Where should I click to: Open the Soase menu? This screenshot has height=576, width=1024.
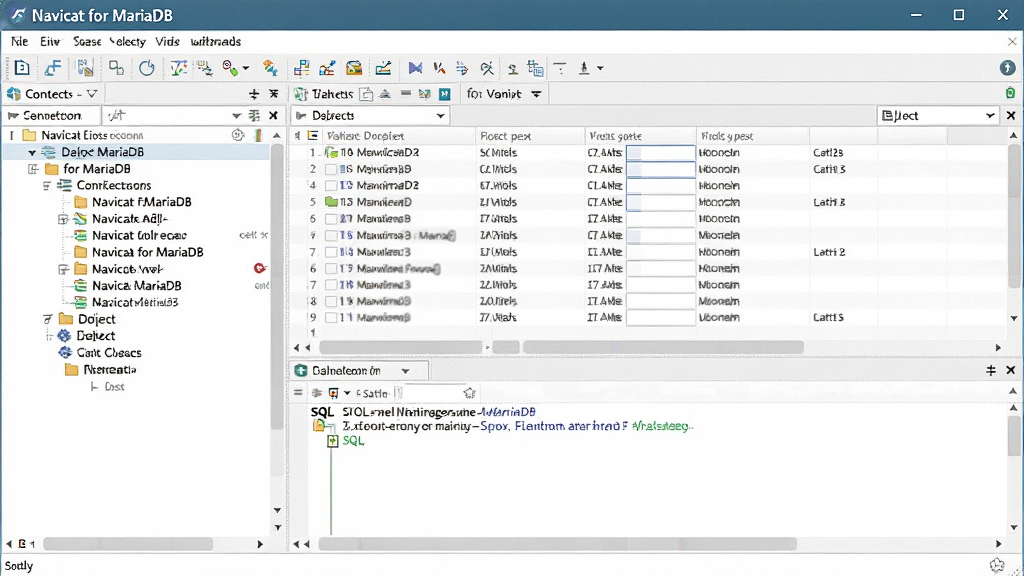(x=87, y=41)
